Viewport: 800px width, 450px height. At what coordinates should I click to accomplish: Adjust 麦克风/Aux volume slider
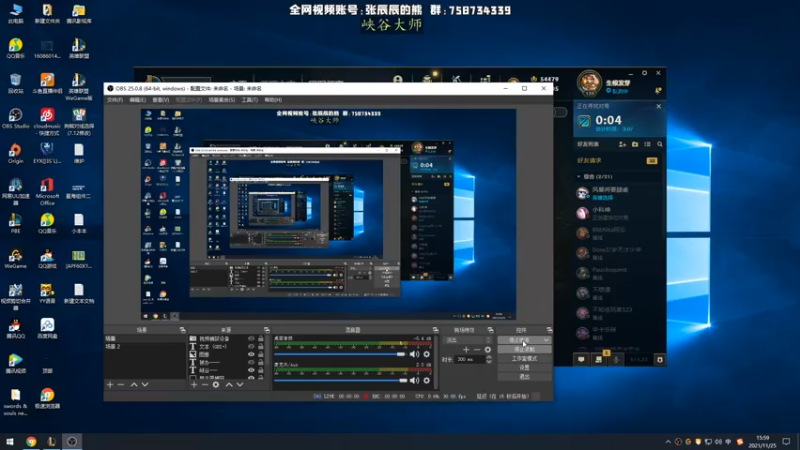pos(340,380)
